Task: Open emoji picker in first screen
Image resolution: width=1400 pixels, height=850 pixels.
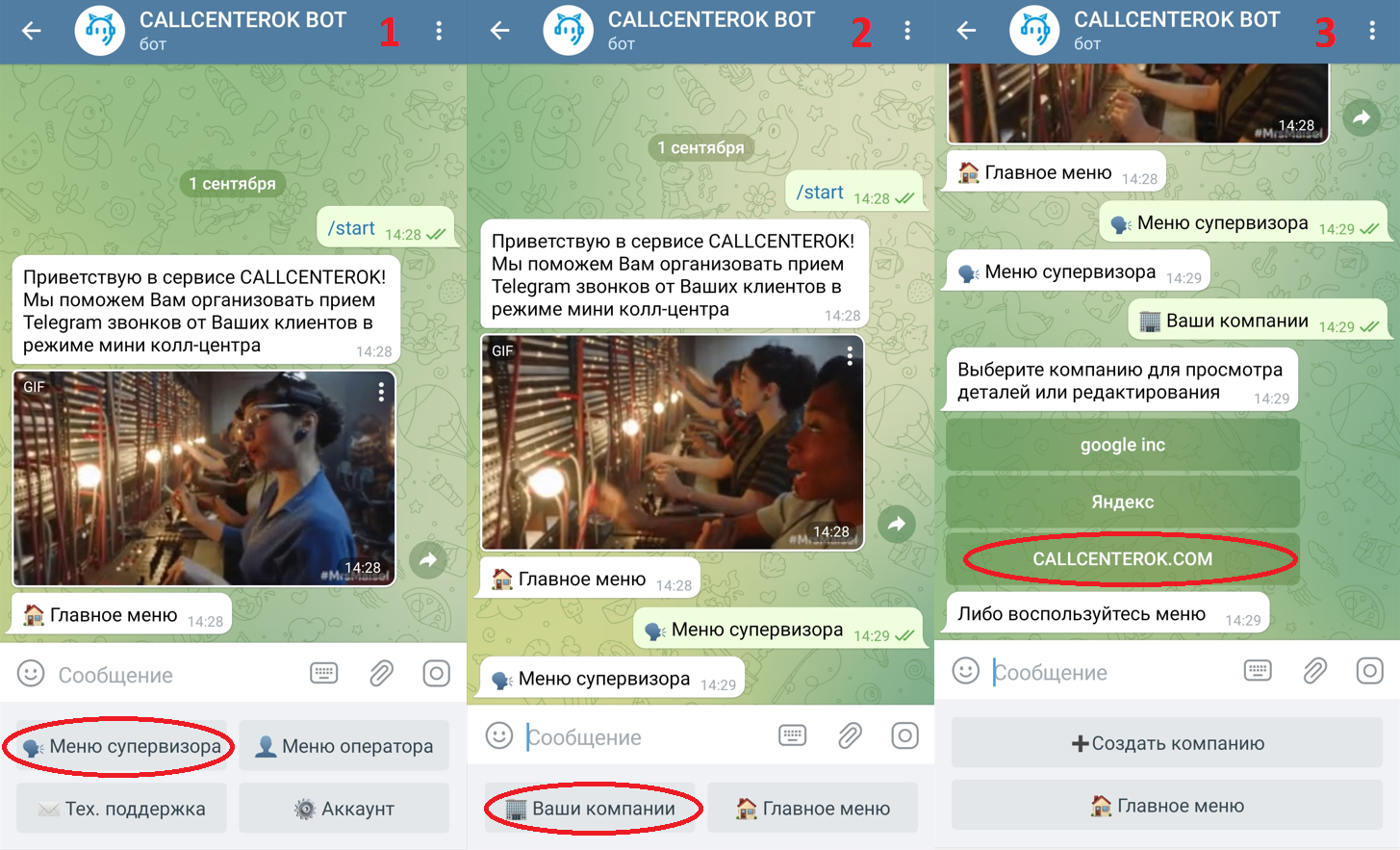Action: pyautogui.click(x=31, y=674)
